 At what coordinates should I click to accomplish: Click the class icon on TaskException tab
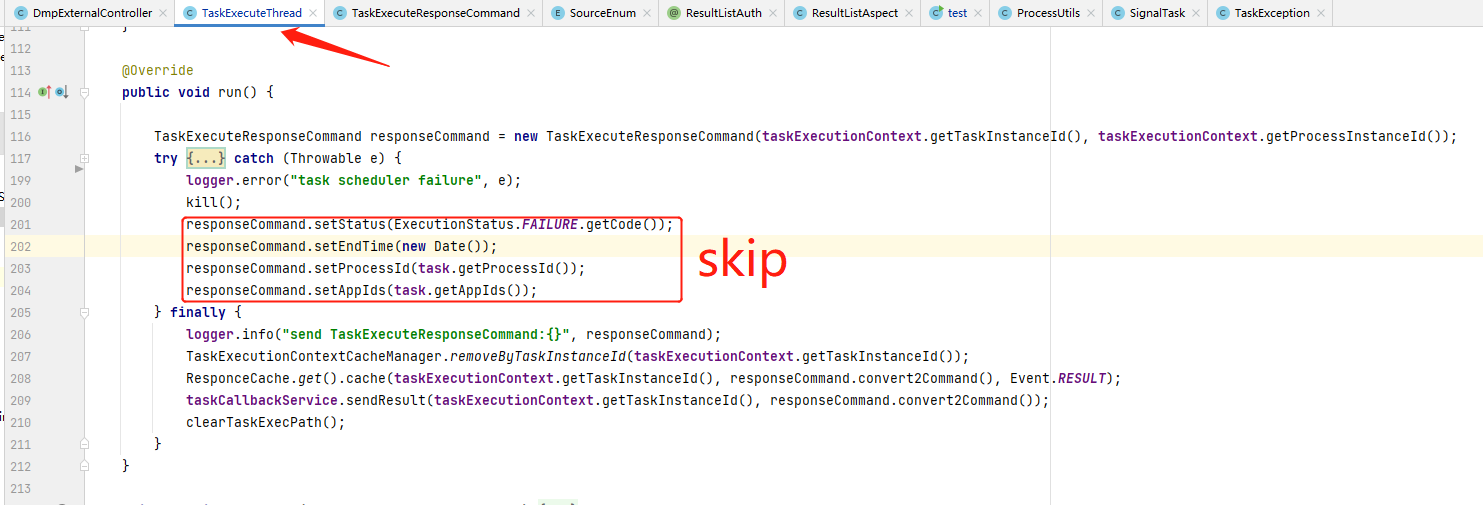[x=1223, y=13]
